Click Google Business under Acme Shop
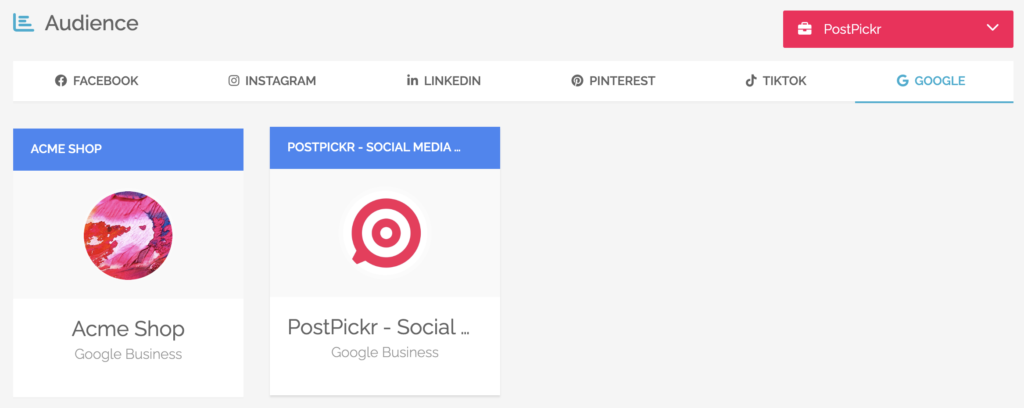This screenshot has height=408, width=1024. tap(128, 354)
